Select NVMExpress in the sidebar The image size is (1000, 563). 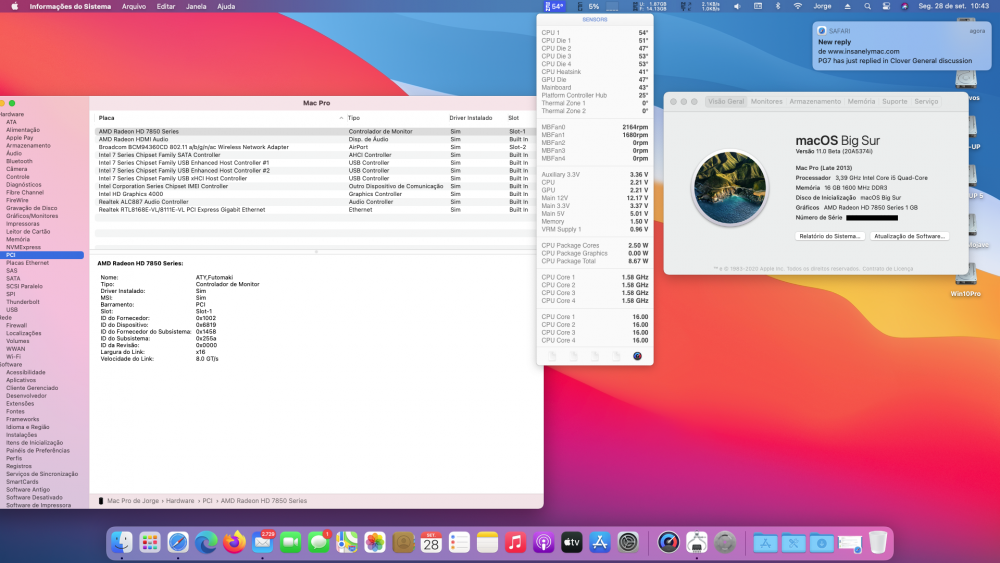24,247
